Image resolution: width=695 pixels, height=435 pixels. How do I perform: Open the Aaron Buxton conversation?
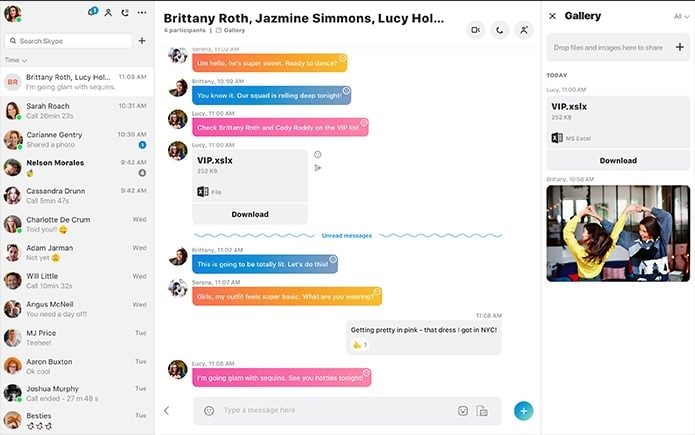coord(77,366)
